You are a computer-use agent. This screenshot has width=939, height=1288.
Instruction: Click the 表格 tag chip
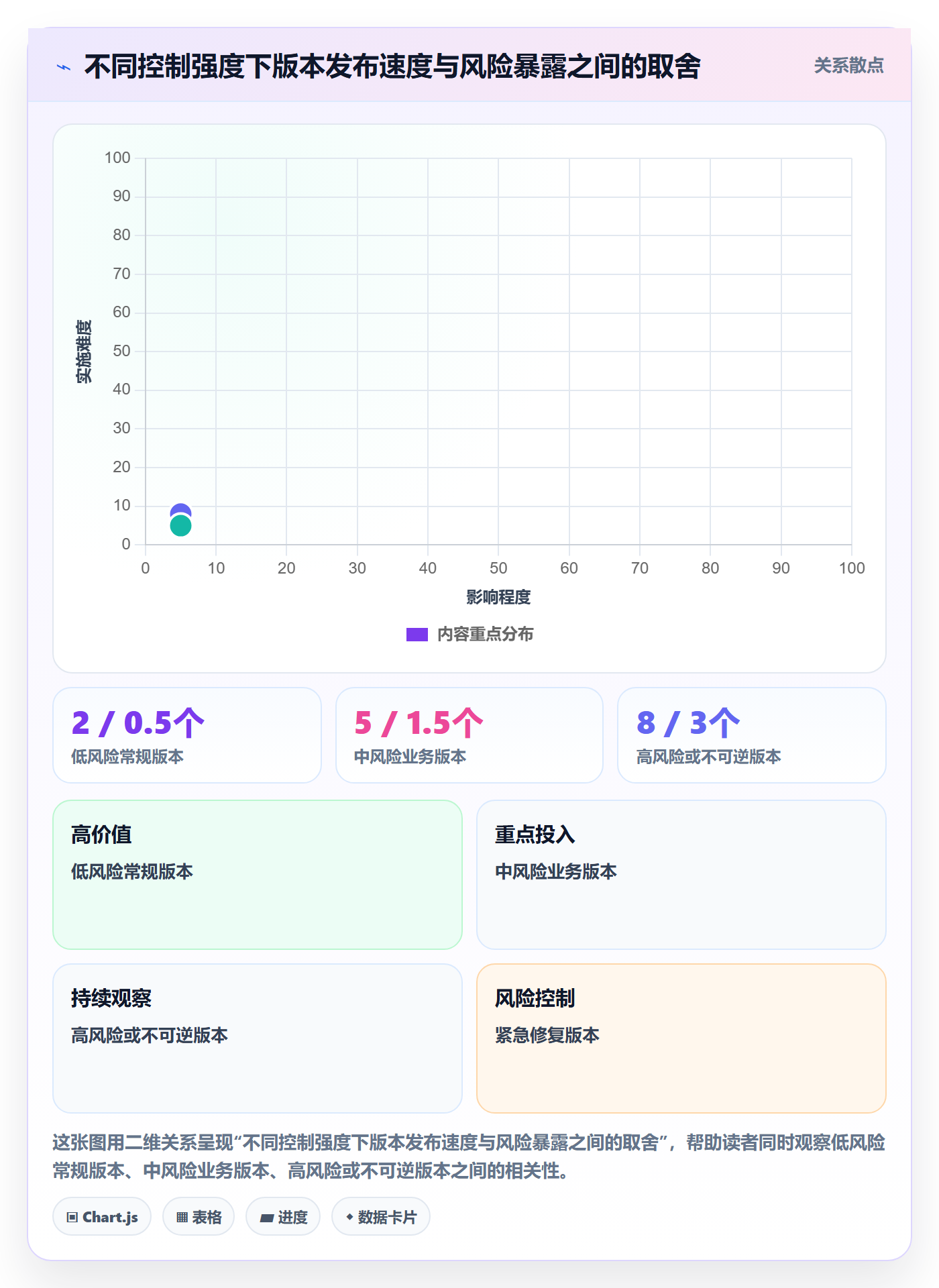(199, 1217)
